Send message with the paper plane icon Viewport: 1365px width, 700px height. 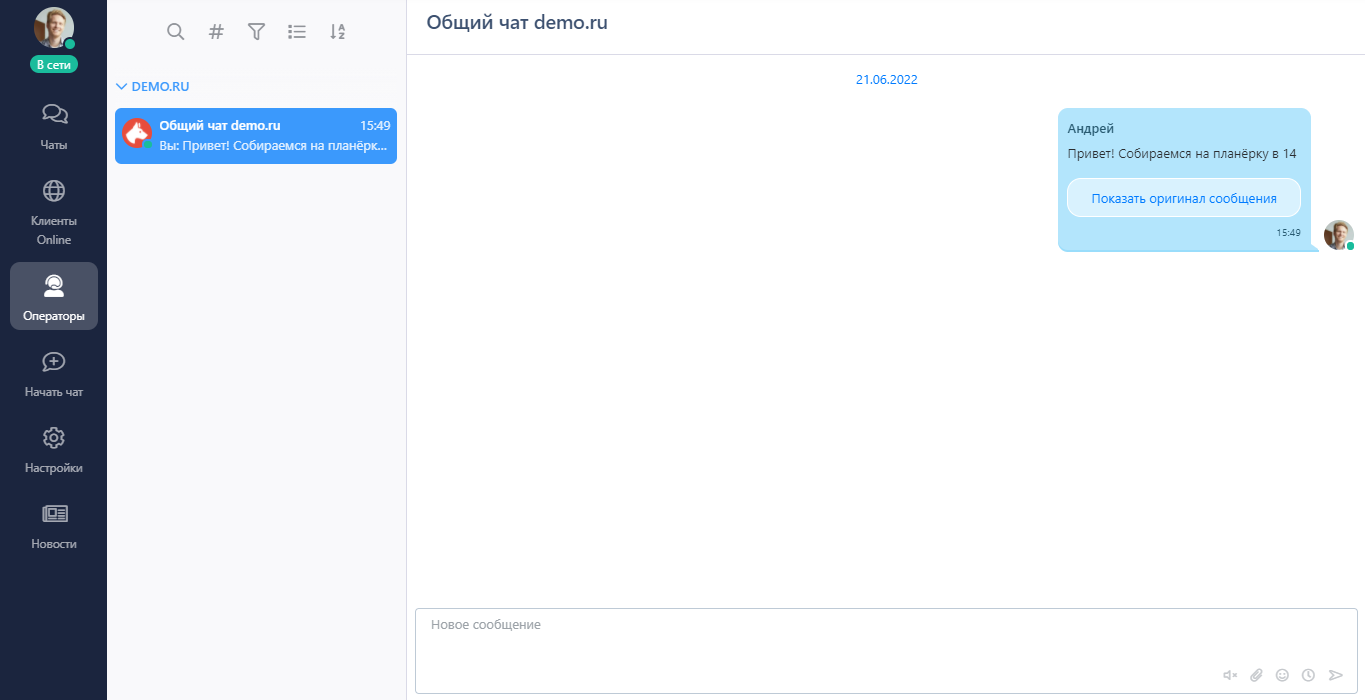[1335, 675]
